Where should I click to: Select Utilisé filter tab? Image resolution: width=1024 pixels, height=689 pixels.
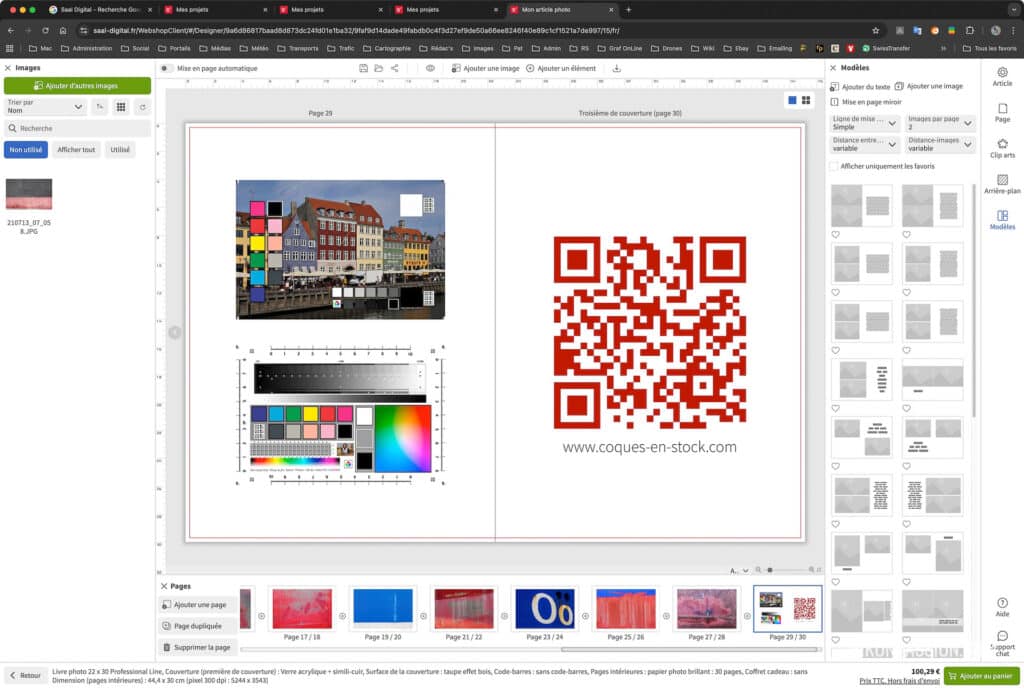coord(120,150)
